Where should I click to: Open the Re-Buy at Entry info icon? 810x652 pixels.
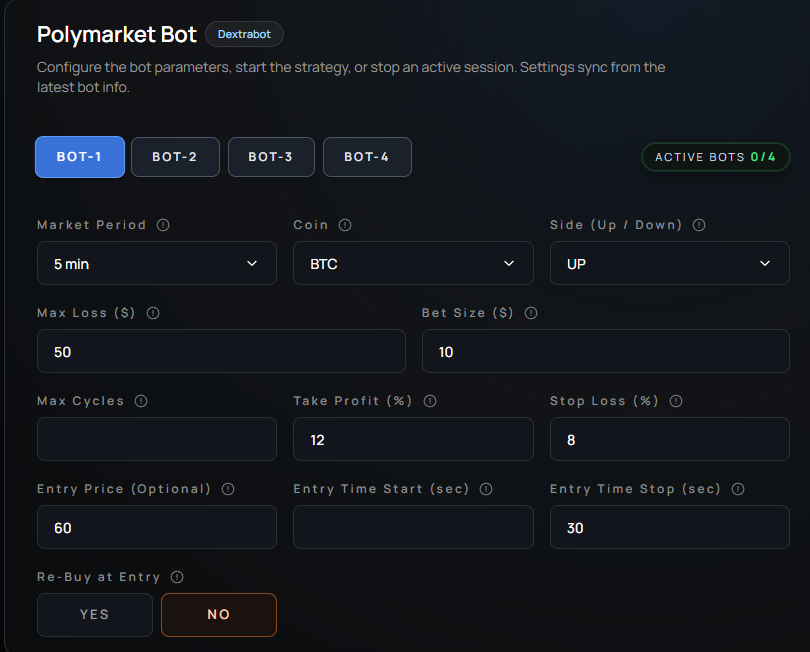click(177, 577)
